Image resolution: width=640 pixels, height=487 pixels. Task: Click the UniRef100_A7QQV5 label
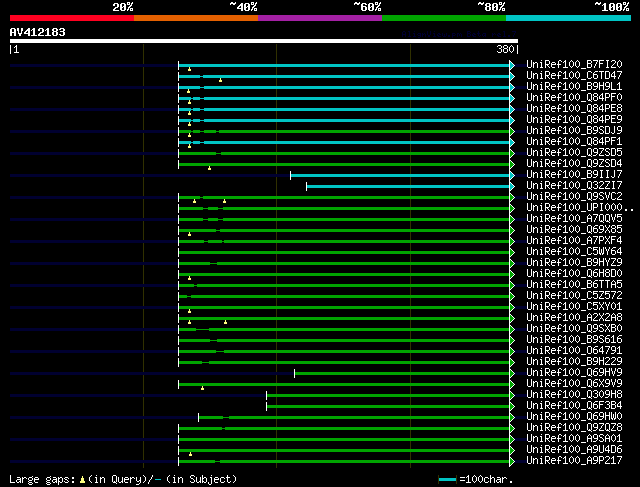pos(574,218)
